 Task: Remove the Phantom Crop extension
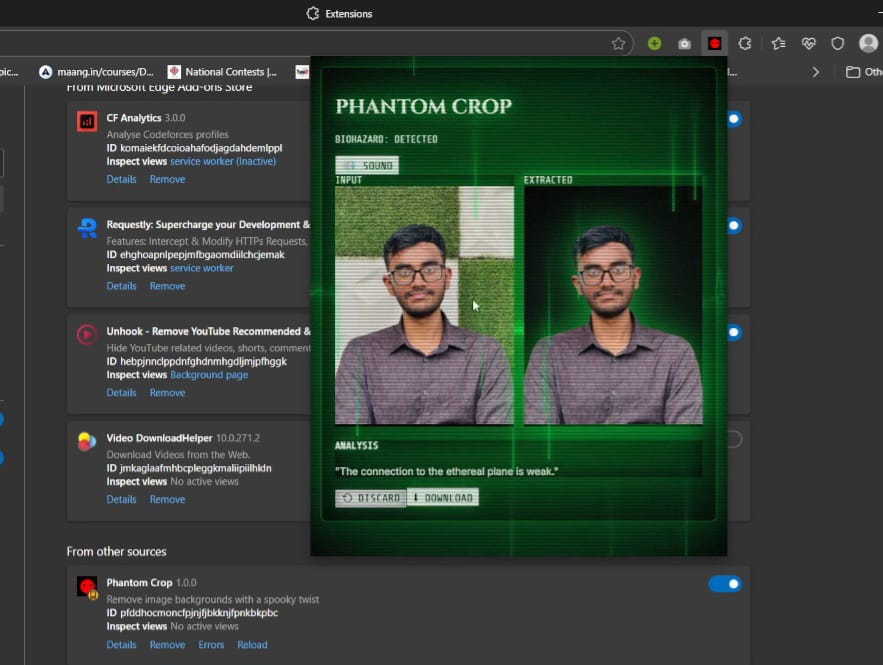[167, 645]
